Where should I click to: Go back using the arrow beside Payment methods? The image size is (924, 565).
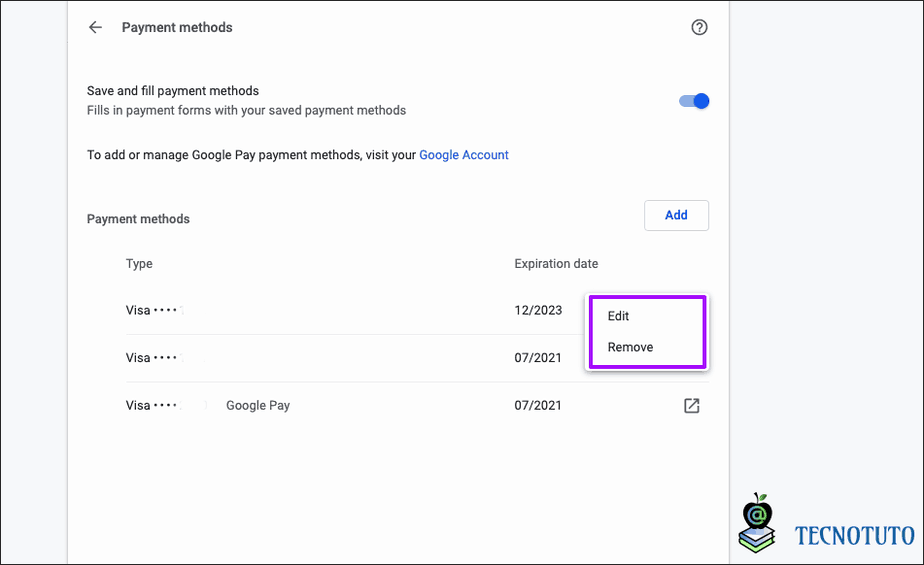[95, 27]
